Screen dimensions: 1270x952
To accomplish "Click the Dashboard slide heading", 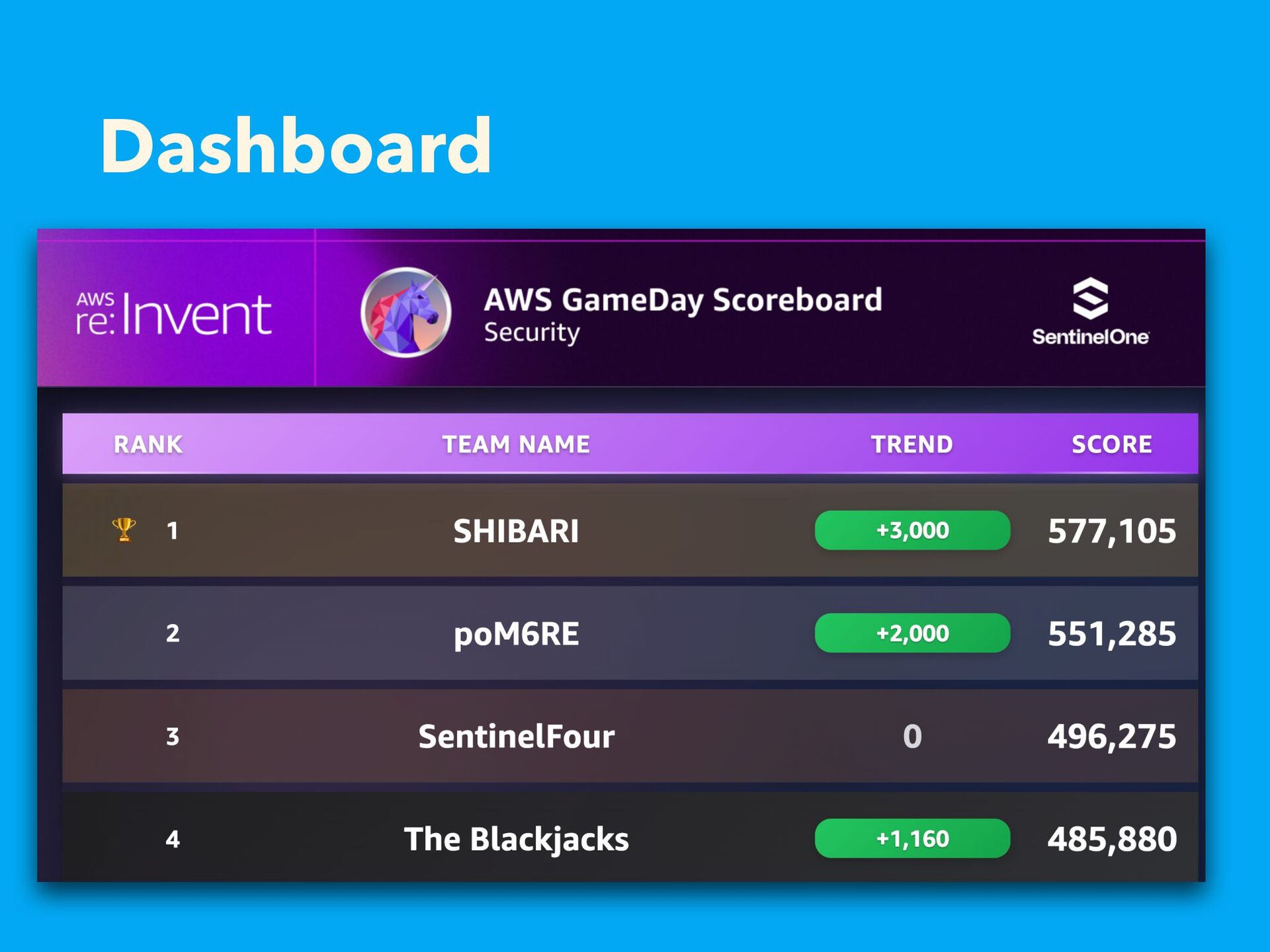I will click(x=296, y=146).
